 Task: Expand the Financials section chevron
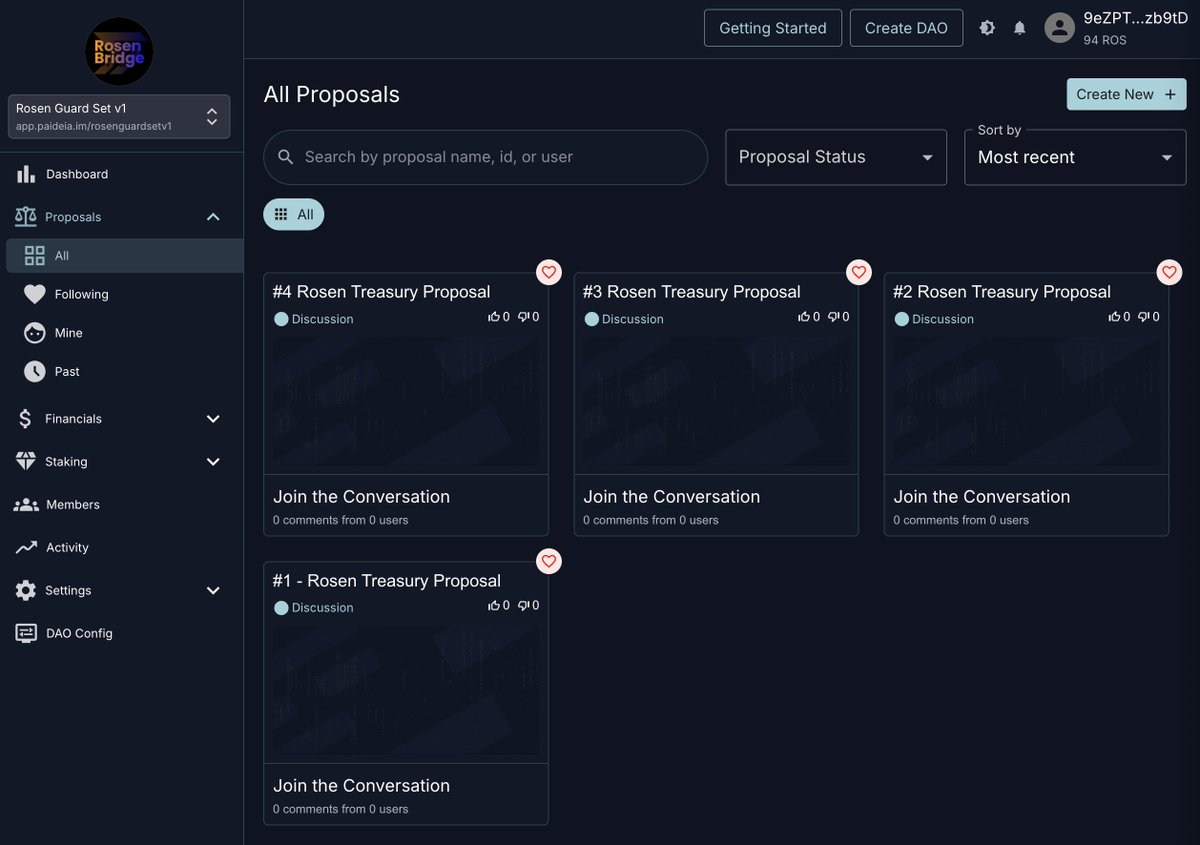point(213,419)
